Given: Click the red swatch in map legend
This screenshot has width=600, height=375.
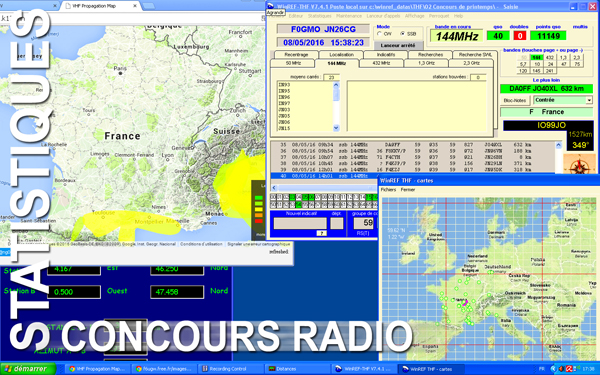Looking at the screenshot, I should [259, 221].
